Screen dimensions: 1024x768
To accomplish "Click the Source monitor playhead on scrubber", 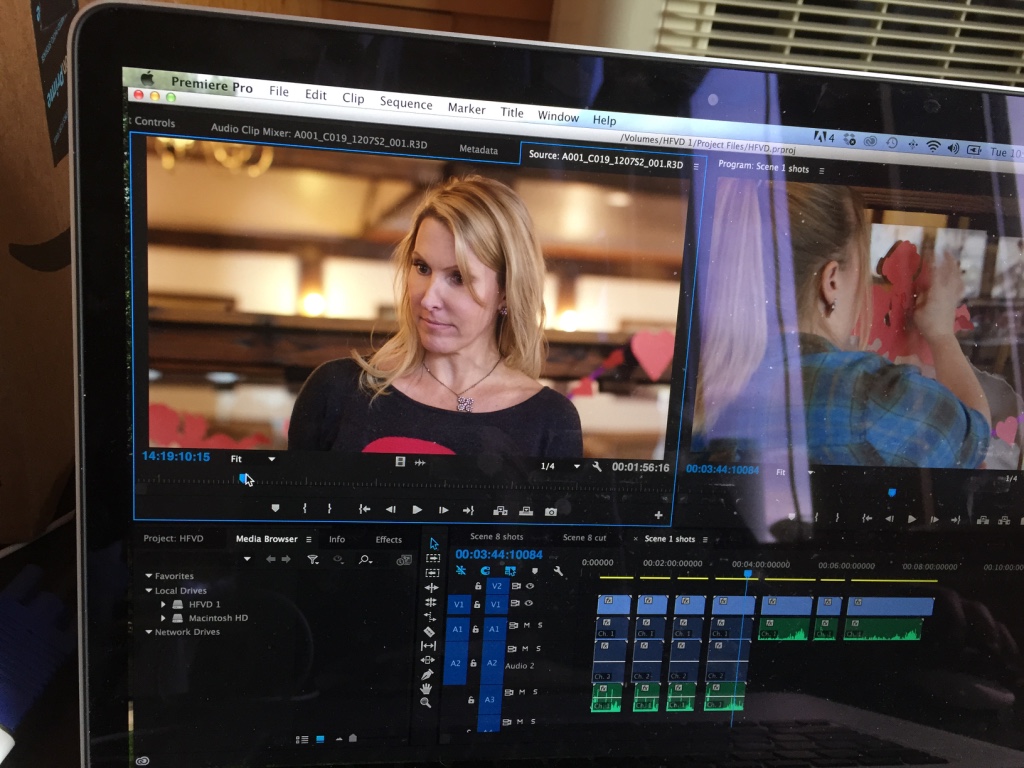I will pos(243,478).
